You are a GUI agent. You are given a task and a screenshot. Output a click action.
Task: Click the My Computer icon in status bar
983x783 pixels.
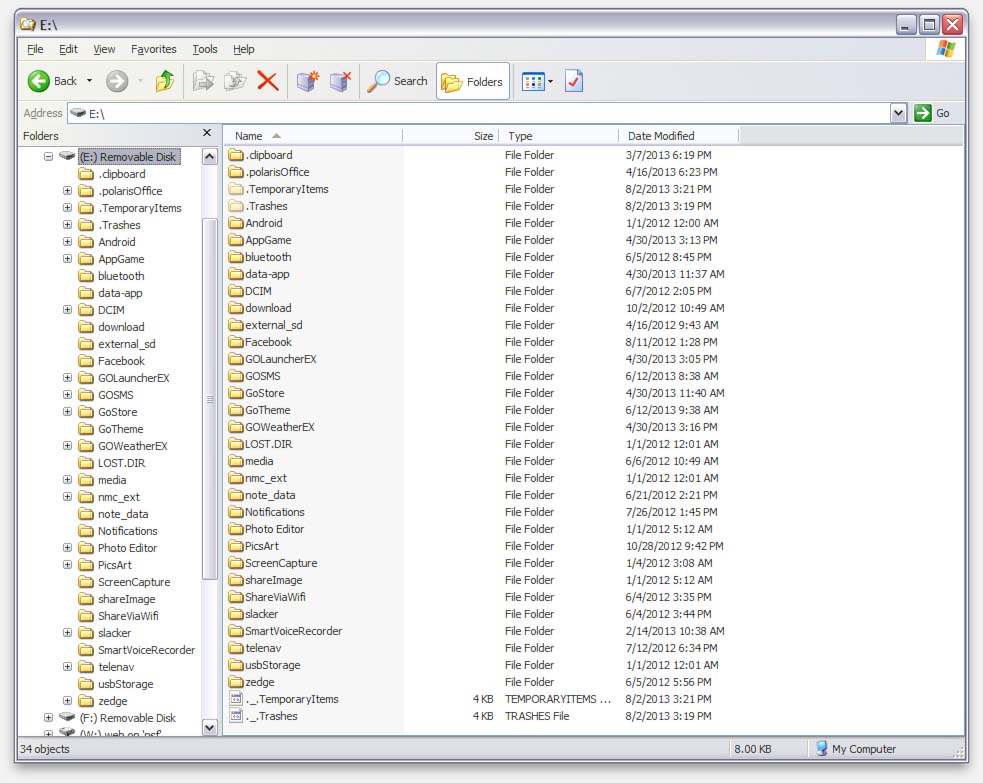tap(821, 749)
